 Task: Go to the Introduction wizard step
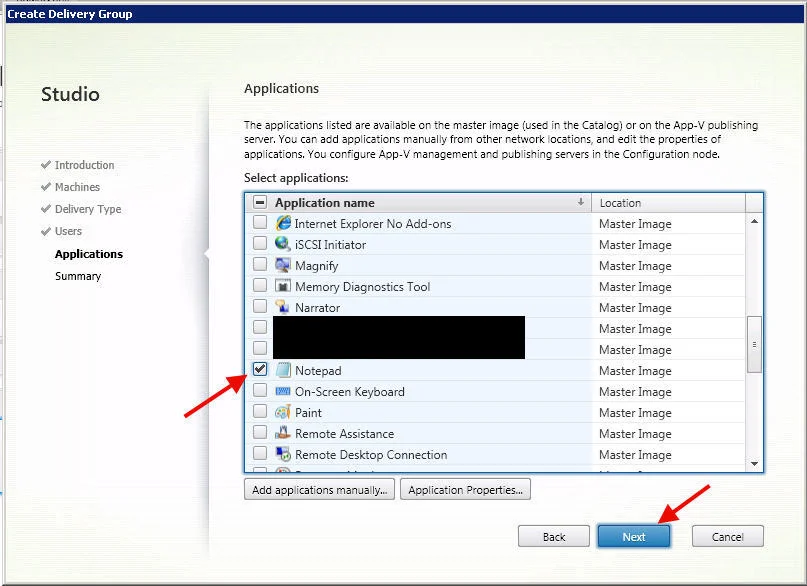(x=84, y=165)
